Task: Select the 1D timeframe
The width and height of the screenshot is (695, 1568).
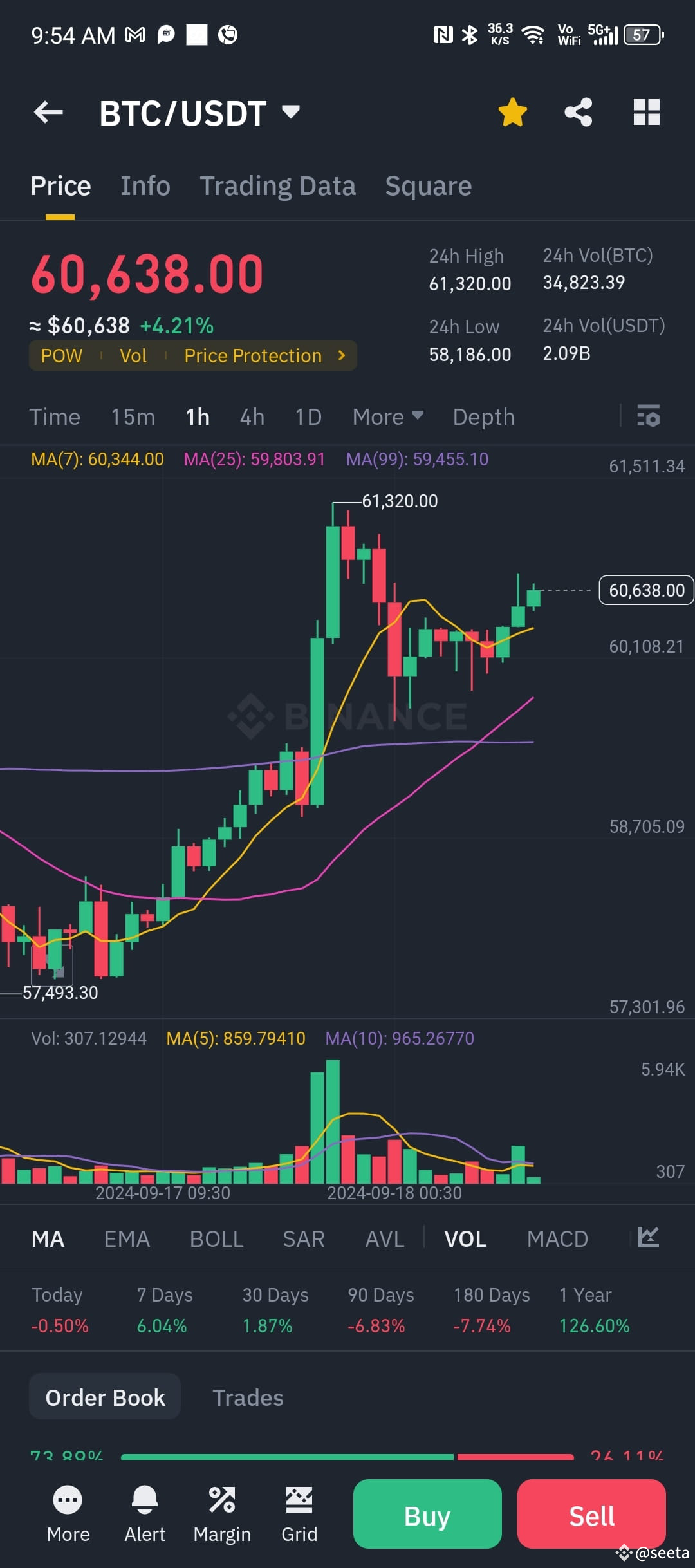Action: pyautogui.click(x=308, y=416)
